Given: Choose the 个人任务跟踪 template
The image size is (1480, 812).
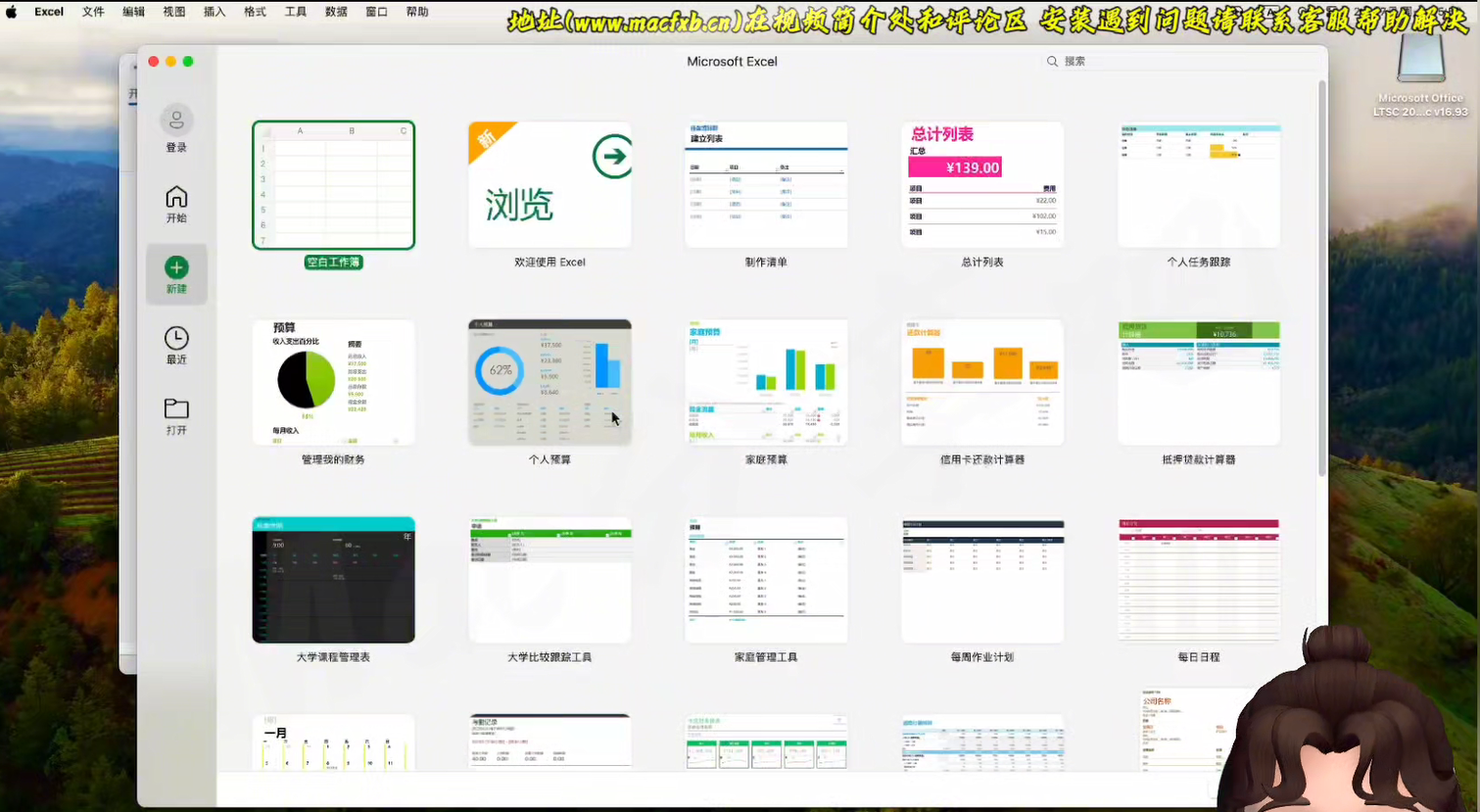Looking at the screenshot, I should click(x=1199, y=185).
